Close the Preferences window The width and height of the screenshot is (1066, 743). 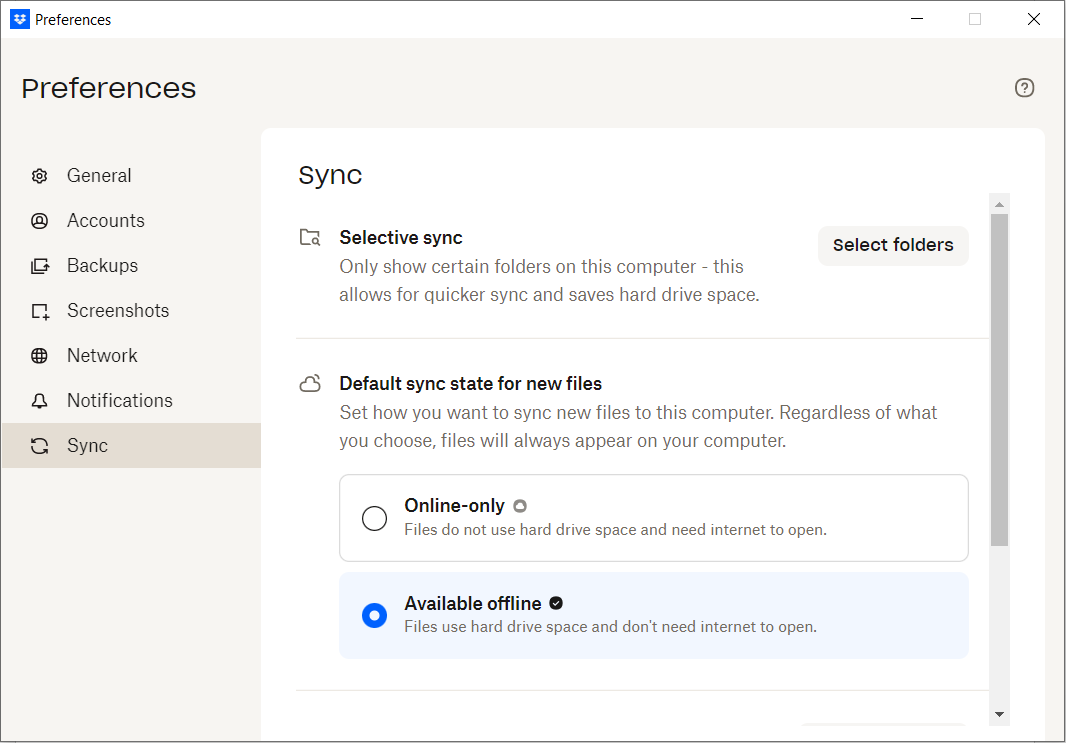pyautogui.click(x=1033, y=19)
